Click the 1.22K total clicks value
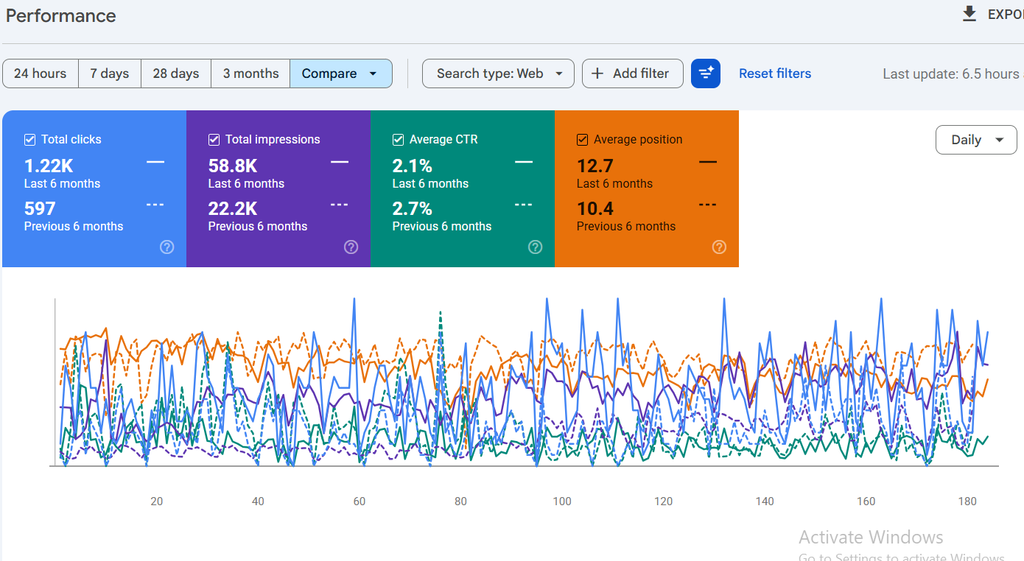 [49, 166]
